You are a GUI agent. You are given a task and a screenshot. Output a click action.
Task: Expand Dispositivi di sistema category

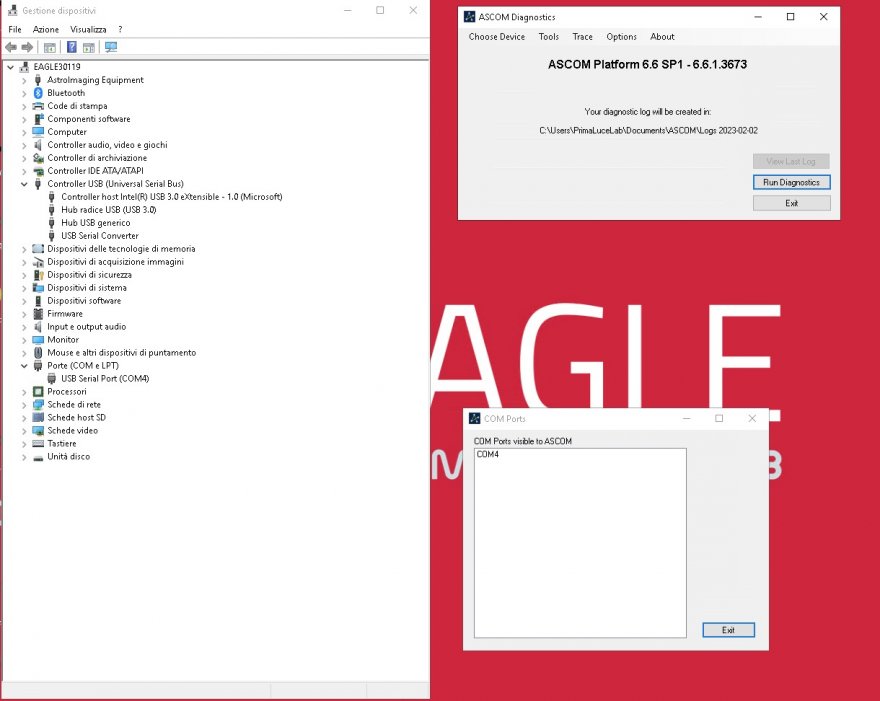(24, 288)
